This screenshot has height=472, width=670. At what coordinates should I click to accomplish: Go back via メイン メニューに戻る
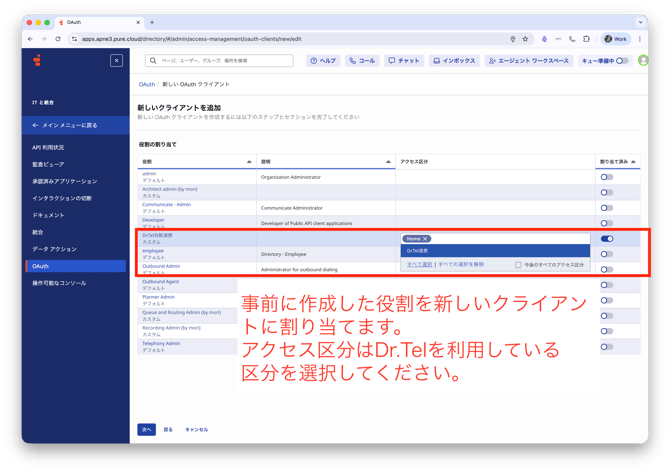(76, 125)
